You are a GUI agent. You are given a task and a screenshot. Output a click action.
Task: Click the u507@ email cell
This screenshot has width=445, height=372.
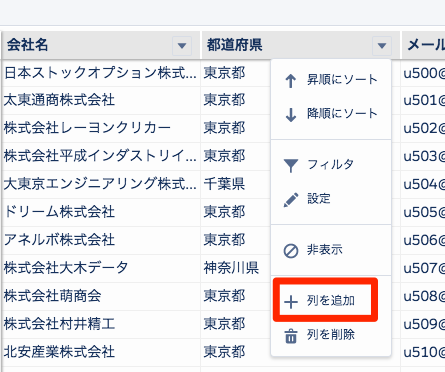tap(423, 269)
